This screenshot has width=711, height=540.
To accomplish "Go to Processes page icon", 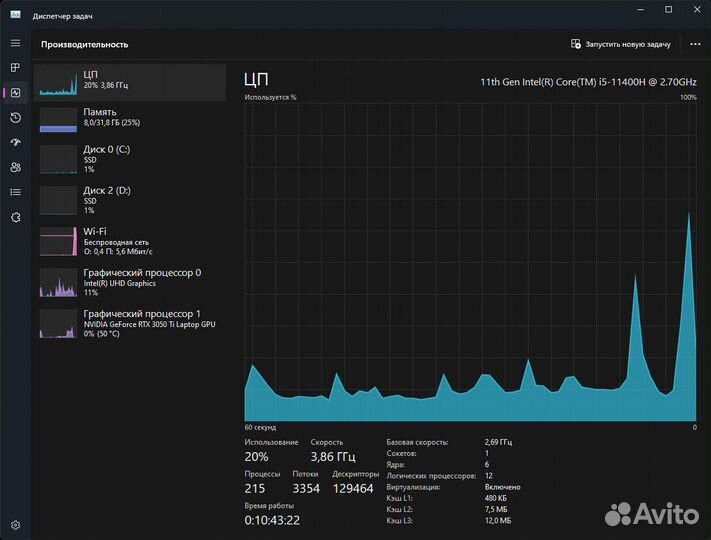I will pyautogui.click(x=15, y=68).
